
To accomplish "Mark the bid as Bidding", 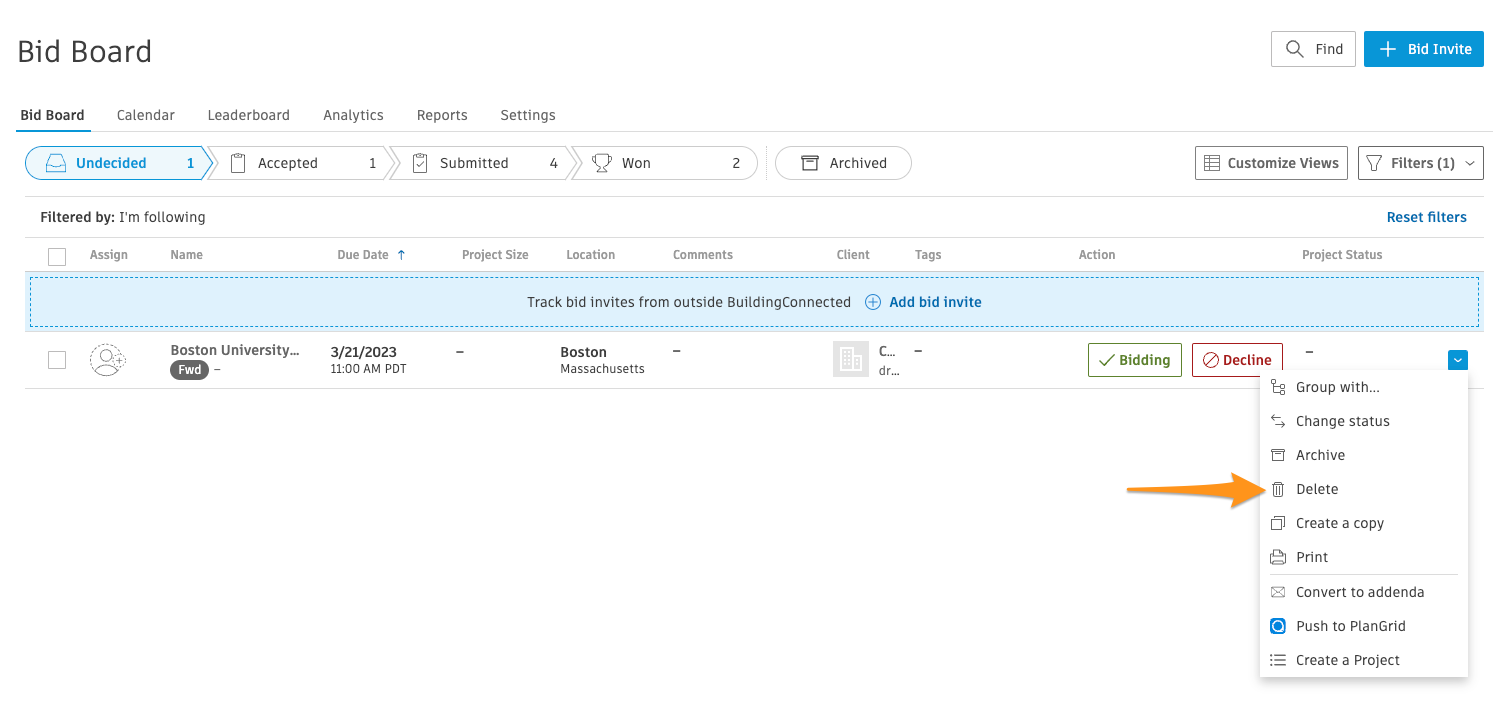I will point(1135,360).
